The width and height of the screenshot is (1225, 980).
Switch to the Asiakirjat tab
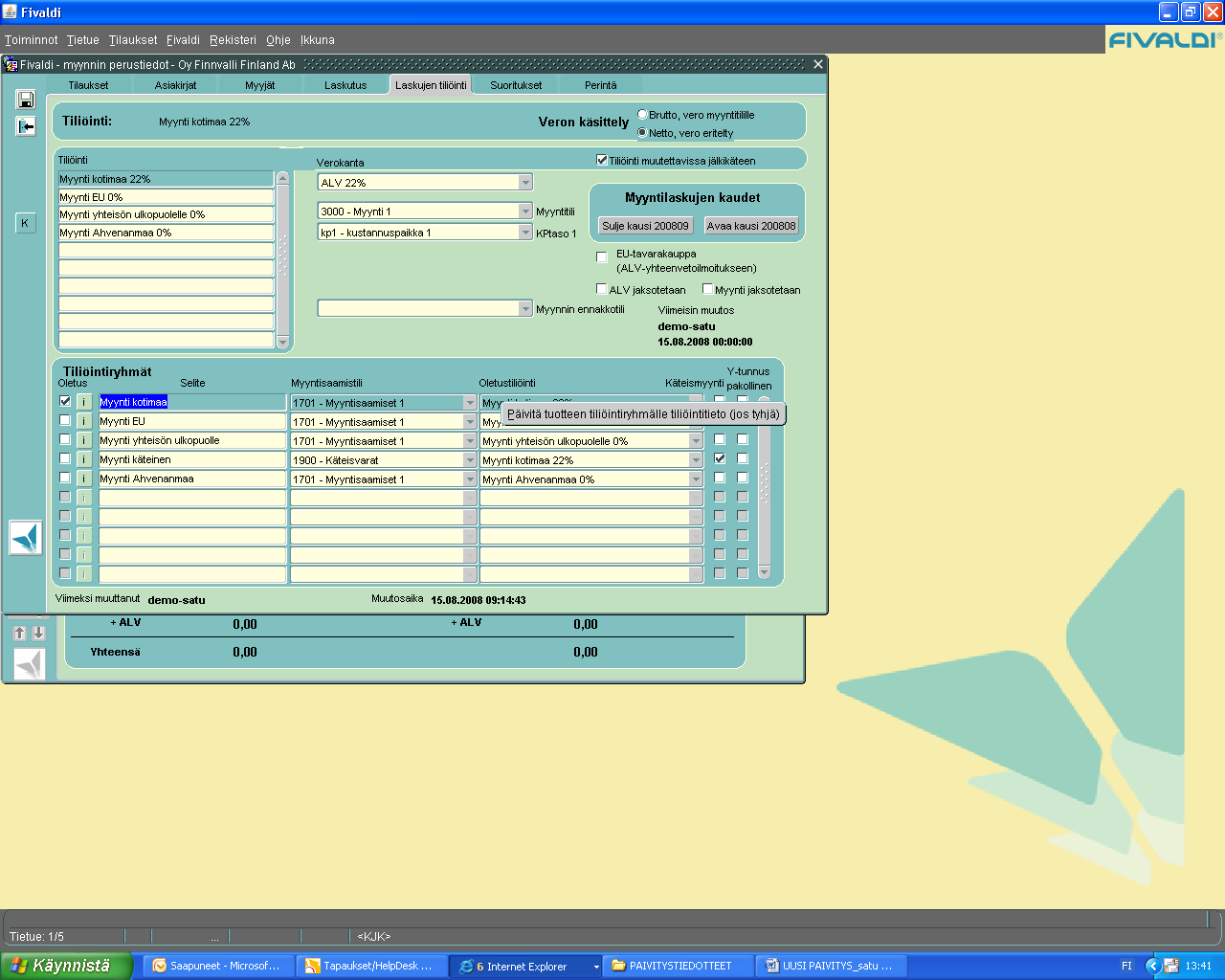(176, 85)
